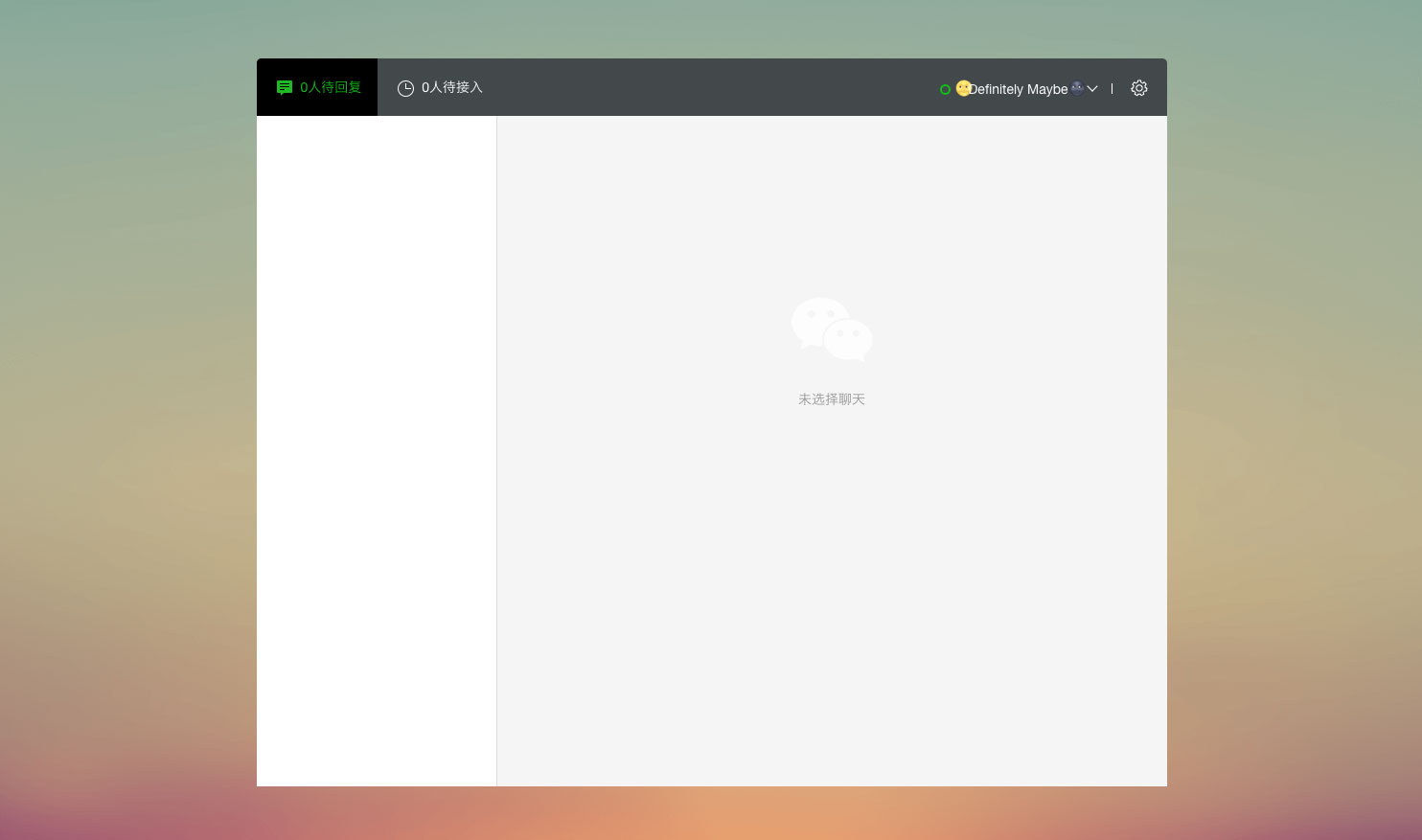Expand the account dropdown chevron
The height and width of the screenshot is (840, 1422).
point(1092,88)
